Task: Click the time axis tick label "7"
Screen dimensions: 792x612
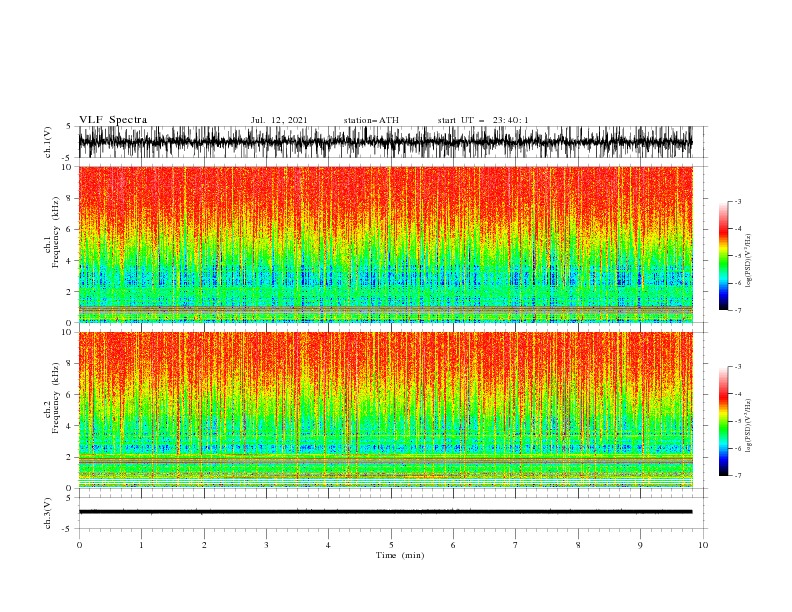Action: (516, 545)
